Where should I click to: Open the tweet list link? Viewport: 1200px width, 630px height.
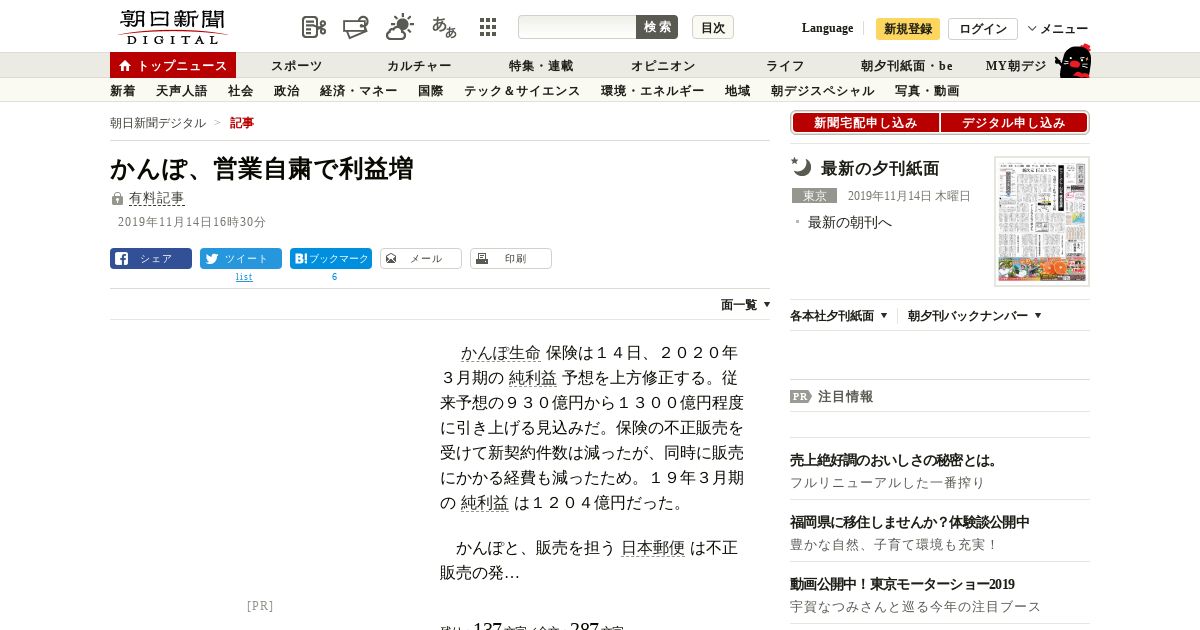tap(244, 277)
